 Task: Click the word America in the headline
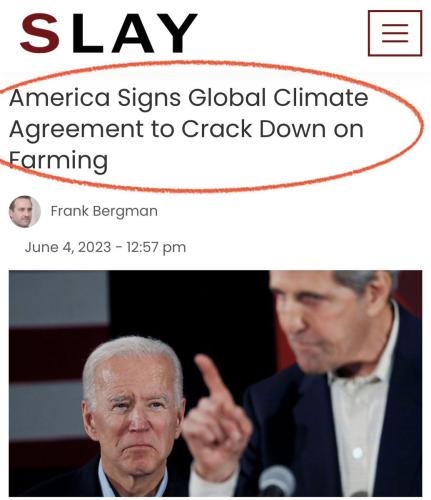point(59,98)
